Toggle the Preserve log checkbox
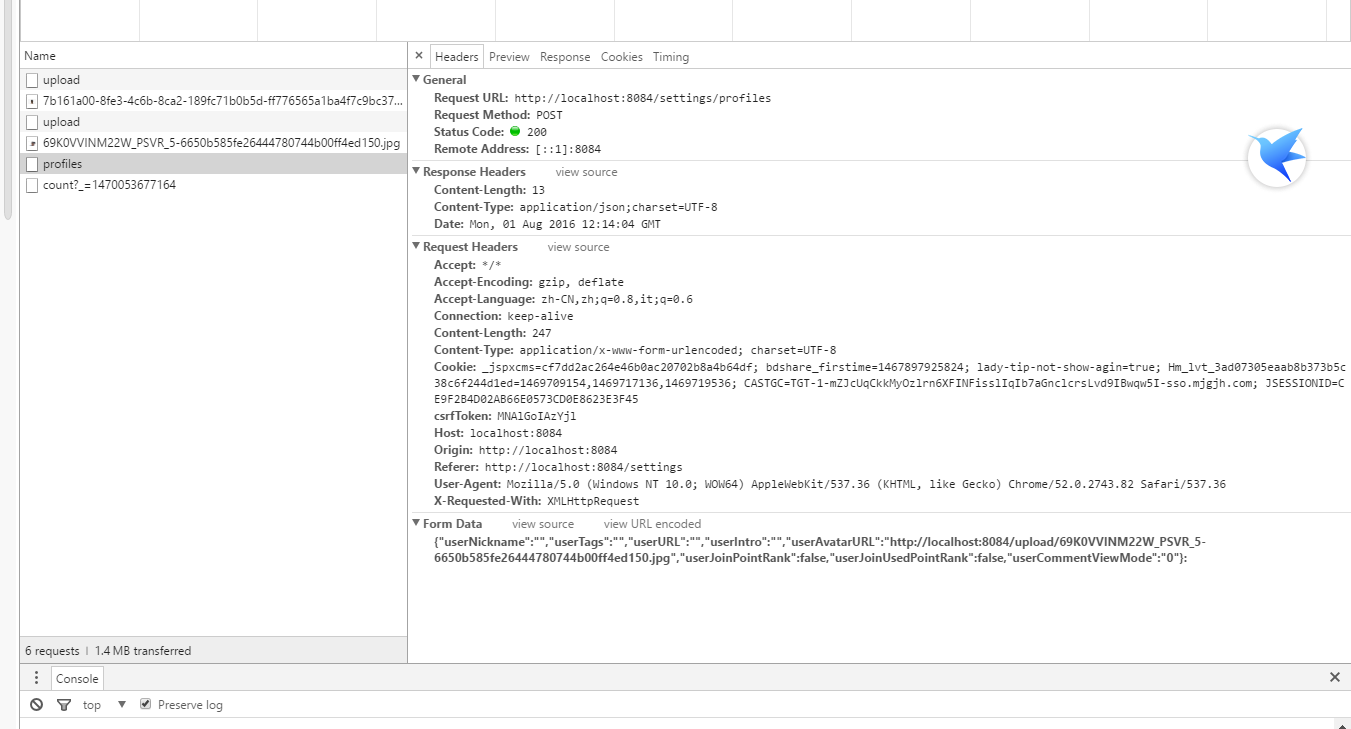The height and width of the screenshot is (729, 1351). [146, 705]
